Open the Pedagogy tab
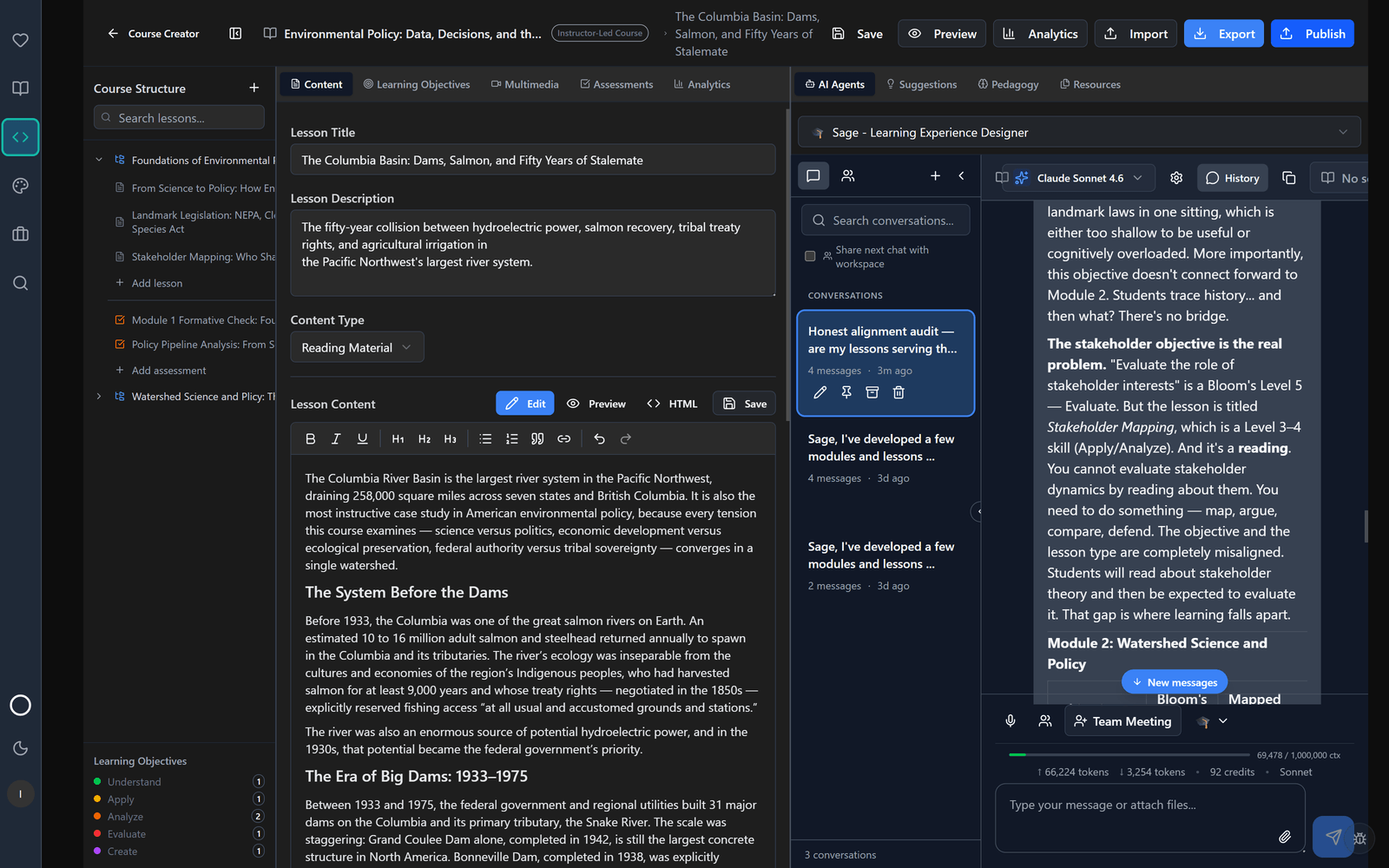The image size is (1389, 868). tap(1008, 84)
